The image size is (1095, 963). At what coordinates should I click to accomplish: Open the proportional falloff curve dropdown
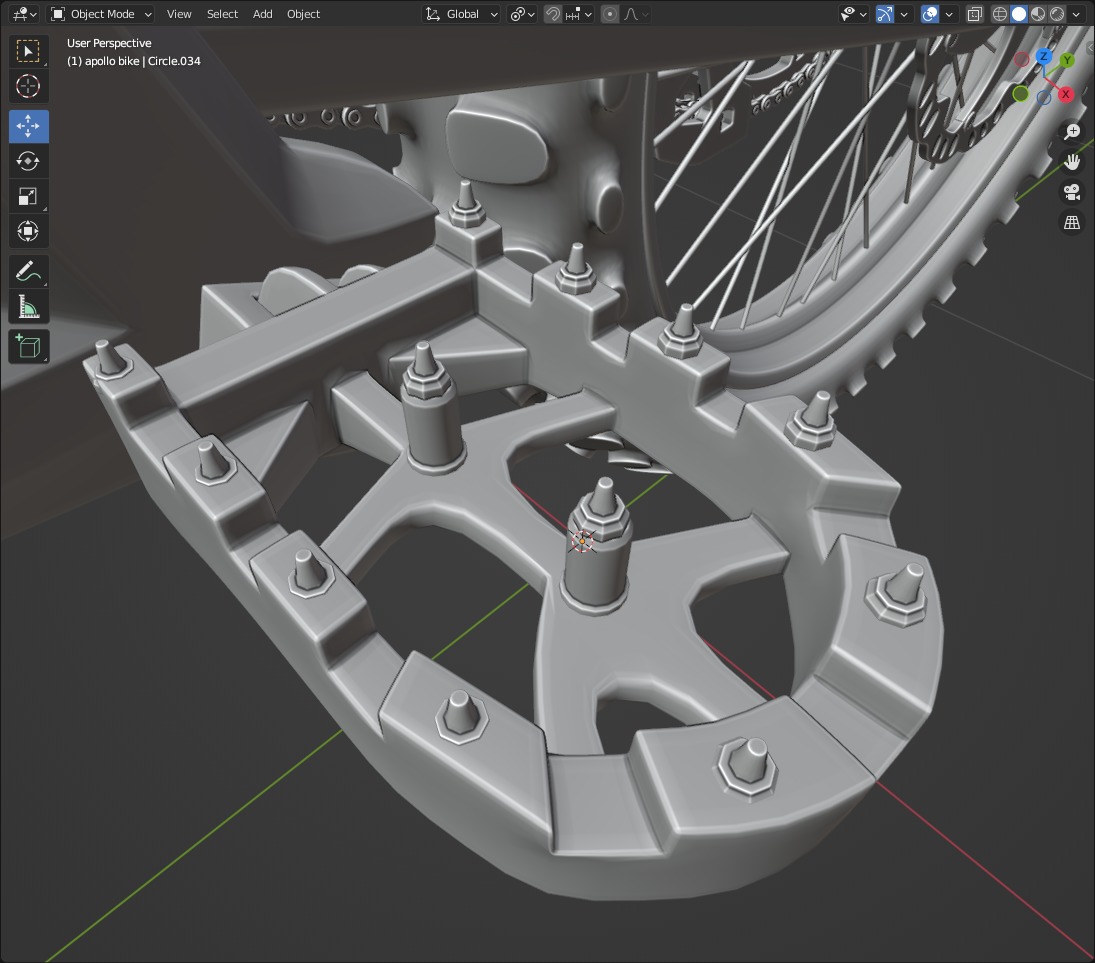point(635,14)
